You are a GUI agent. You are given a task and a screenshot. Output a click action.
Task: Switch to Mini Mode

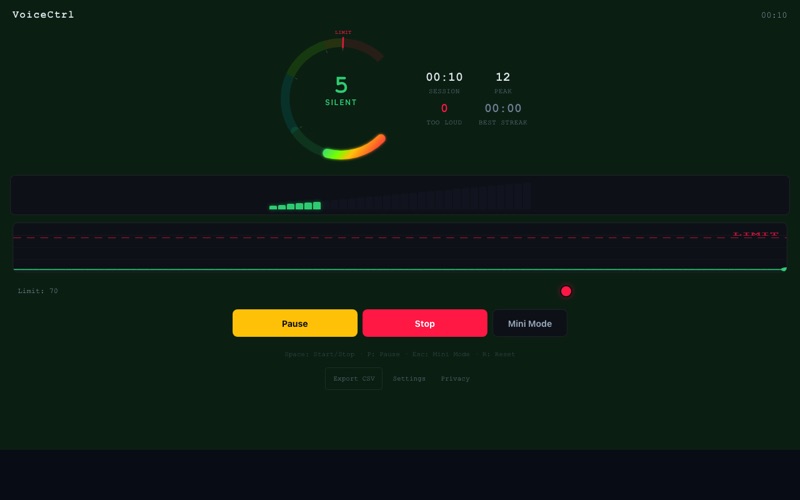click(x=530, y=323)
